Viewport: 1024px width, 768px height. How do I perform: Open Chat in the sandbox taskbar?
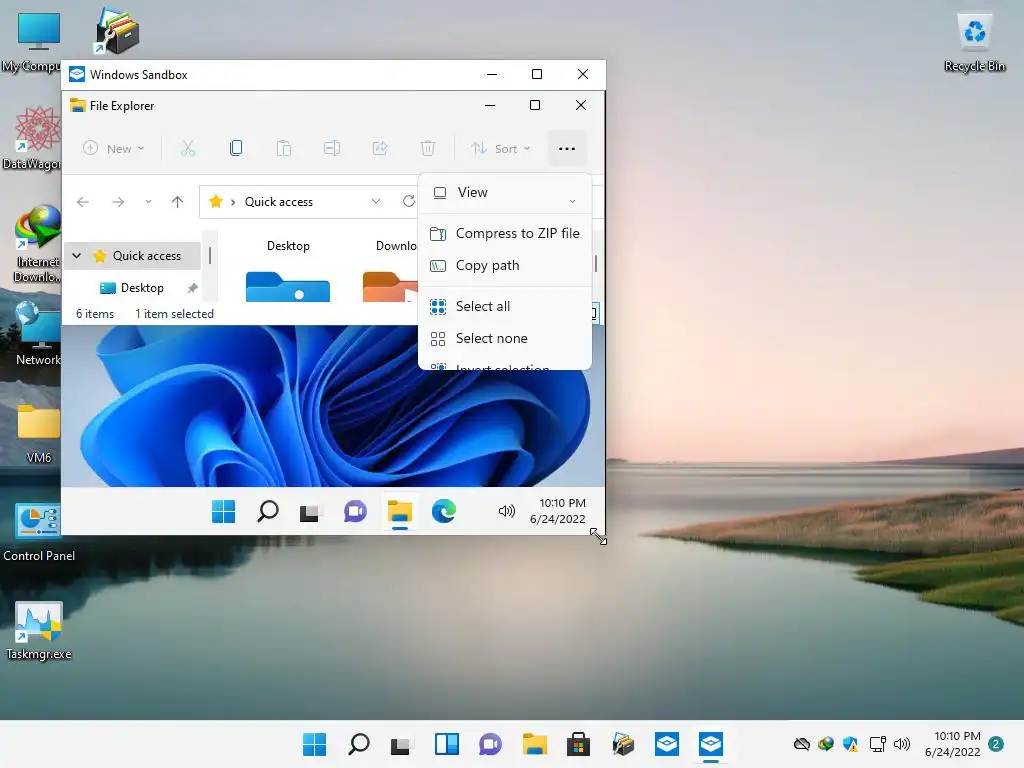pyautogui.click(x=355, y=511)
